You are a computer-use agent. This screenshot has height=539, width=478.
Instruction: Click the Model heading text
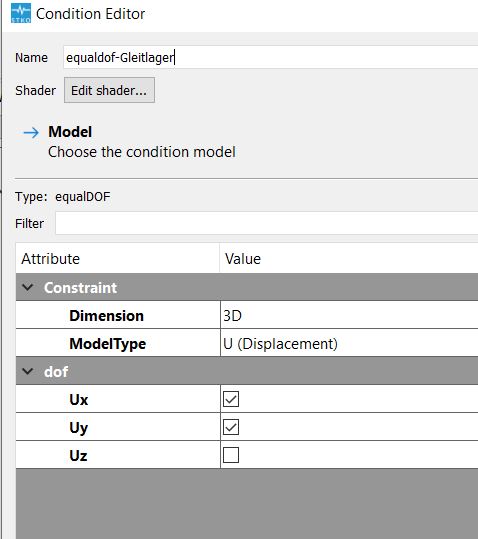pos(70,132)
